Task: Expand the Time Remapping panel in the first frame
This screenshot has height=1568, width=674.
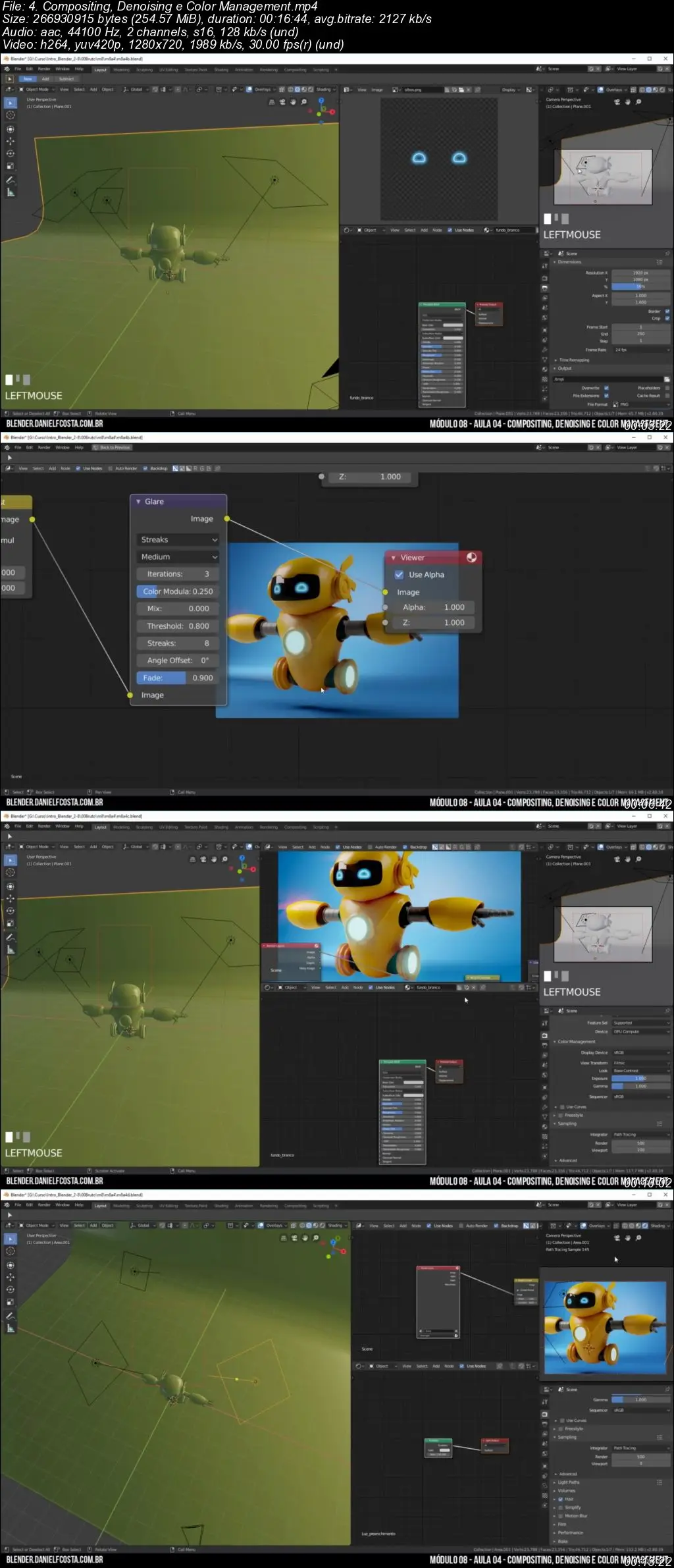Action: click(x=573, y=360)
